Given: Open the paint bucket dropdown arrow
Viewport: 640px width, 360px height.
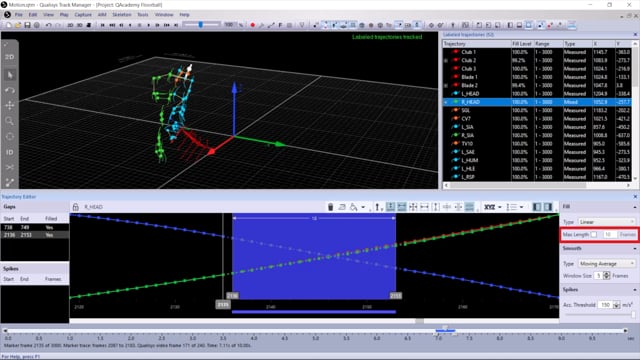Looking at the screenshot, I should tap(363, 207).
